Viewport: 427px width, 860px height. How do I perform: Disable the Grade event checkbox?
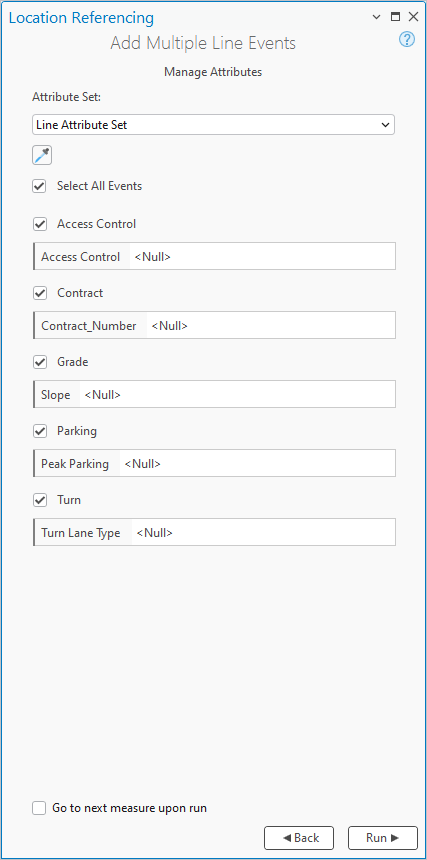click(39, 363)
